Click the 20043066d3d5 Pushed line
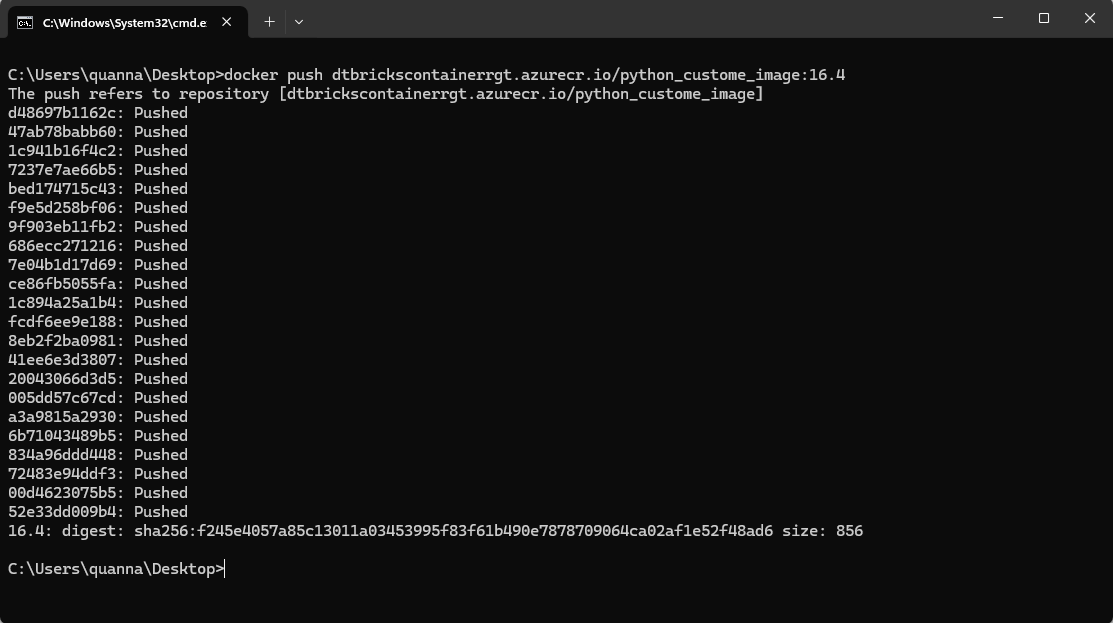The width and height of the screenshot is (1113, 623). pos(98,379)
